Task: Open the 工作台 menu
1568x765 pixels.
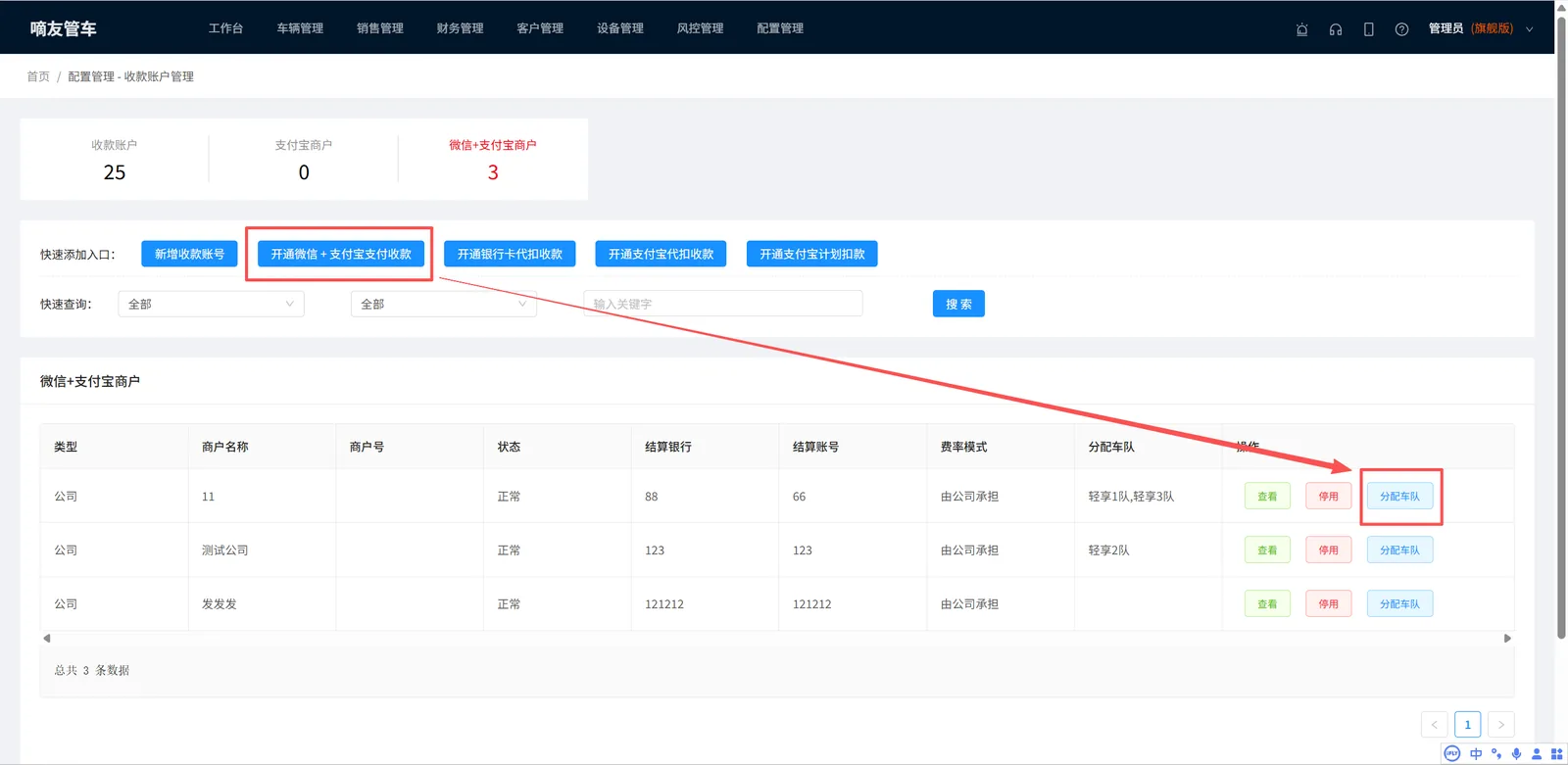Action: click(225, 28)
